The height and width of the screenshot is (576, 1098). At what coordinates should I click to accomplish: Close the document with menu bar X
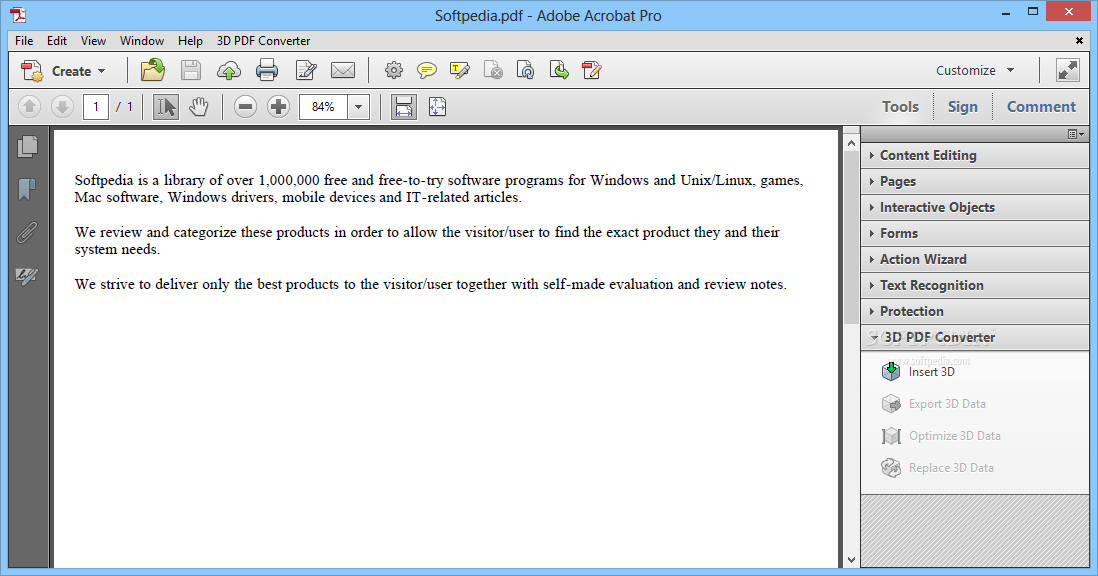(x=1079, y=41)
